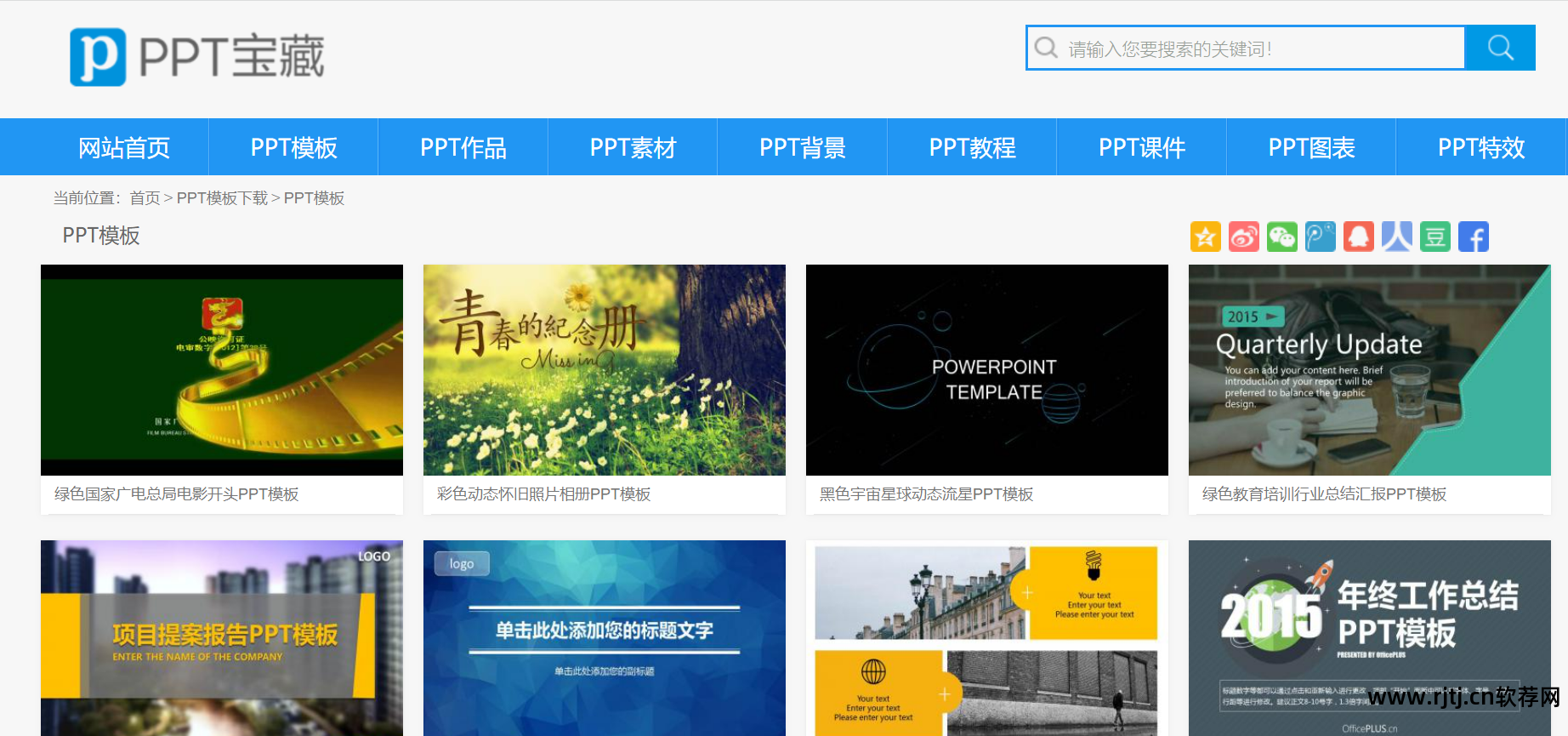Screen dimensions: 1568x736
Task: Open PPT背景 navigation item
Action: [x=803, y=147]
